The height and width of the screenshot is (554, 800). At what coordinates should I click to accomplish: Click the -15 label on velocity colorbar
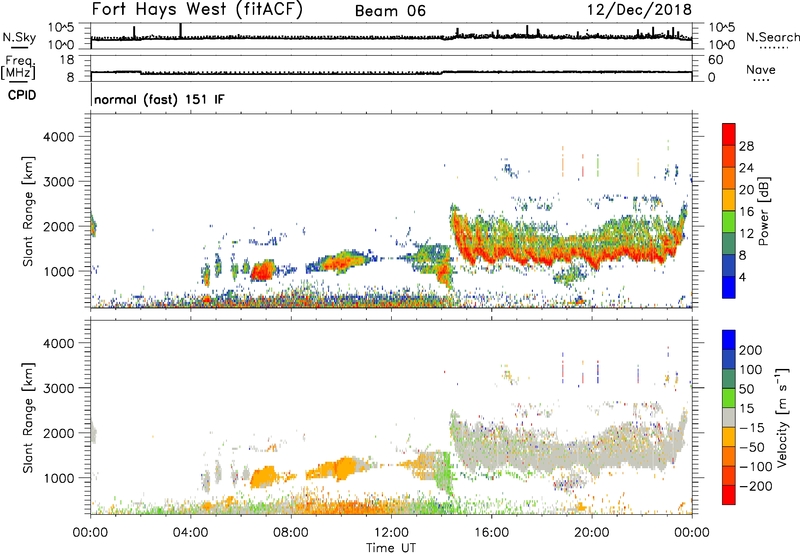click(x=752, y=427)
